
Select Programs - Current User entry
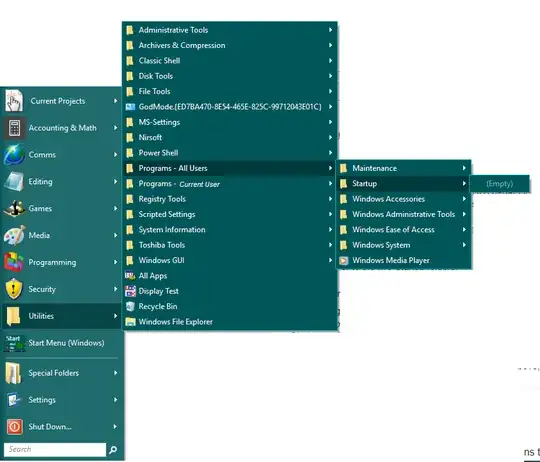coord(230,184)
